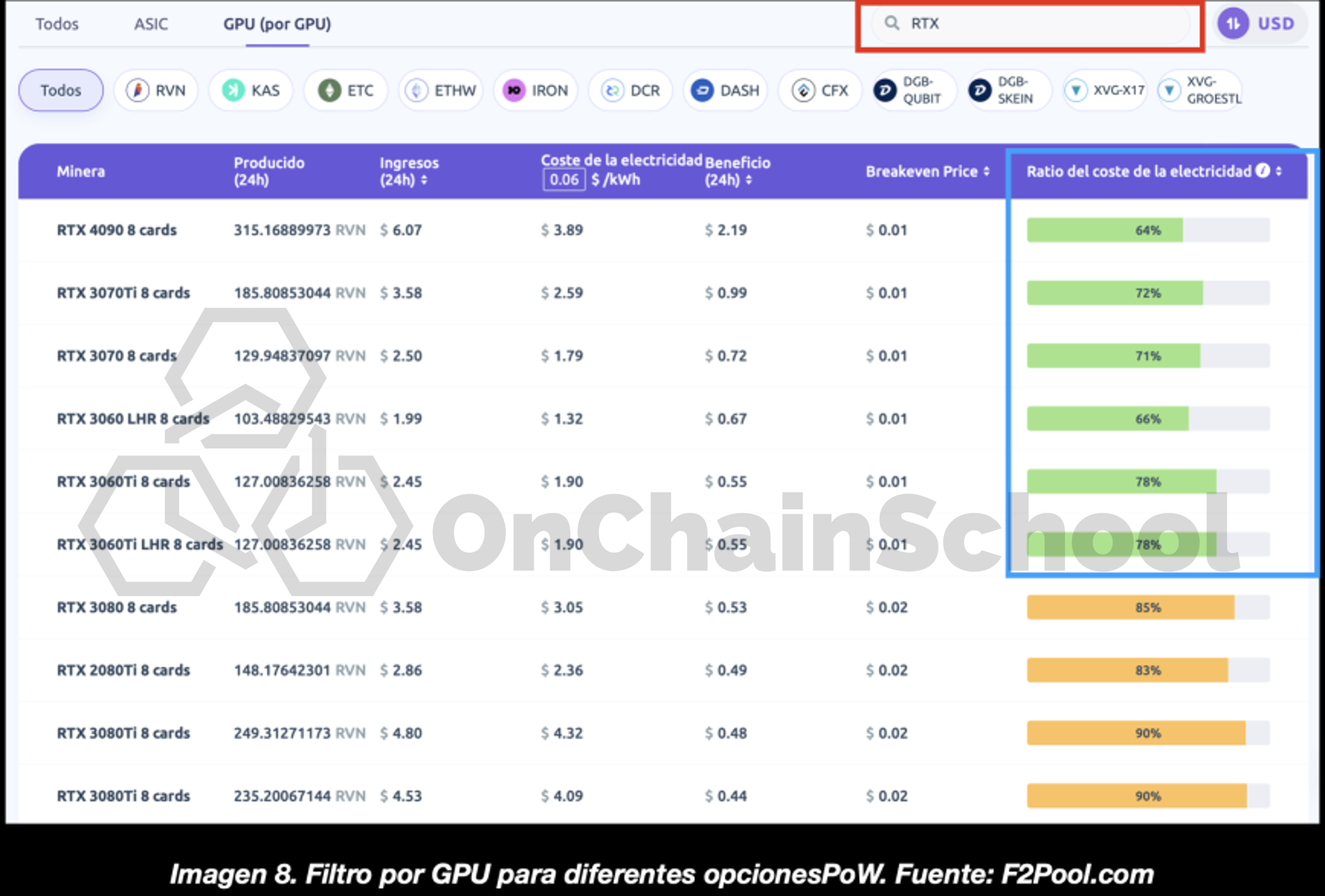Click the ETHW coin icon

[417, 90]
